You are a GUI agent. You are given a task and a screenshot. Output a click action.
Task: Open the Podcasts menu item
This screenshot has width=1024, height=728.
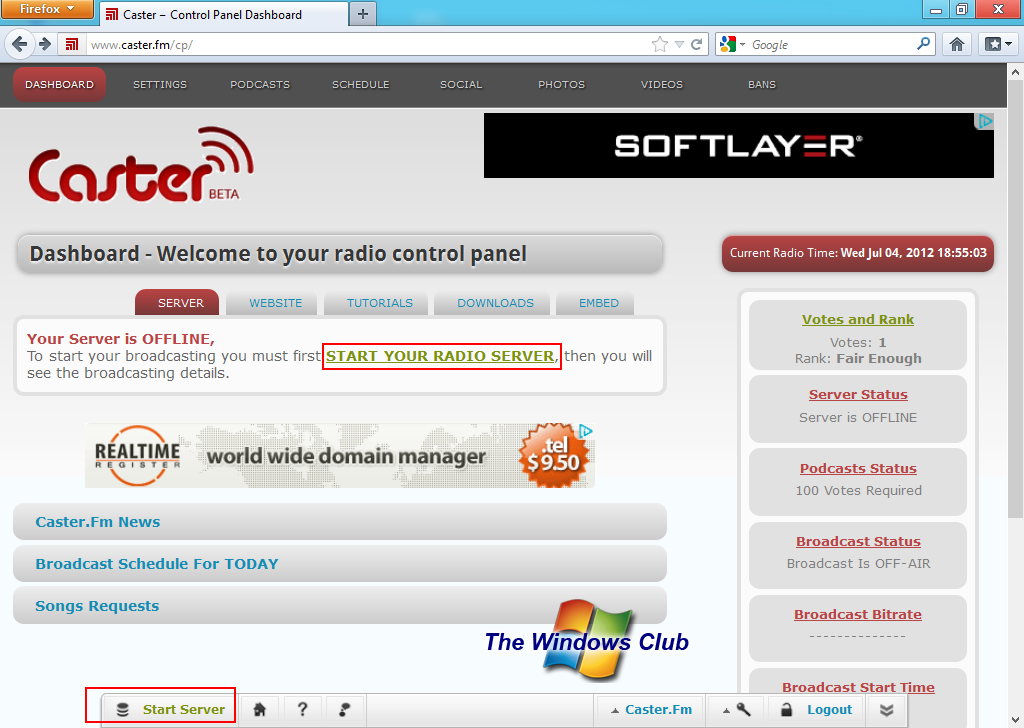click(x=260, y=84)
